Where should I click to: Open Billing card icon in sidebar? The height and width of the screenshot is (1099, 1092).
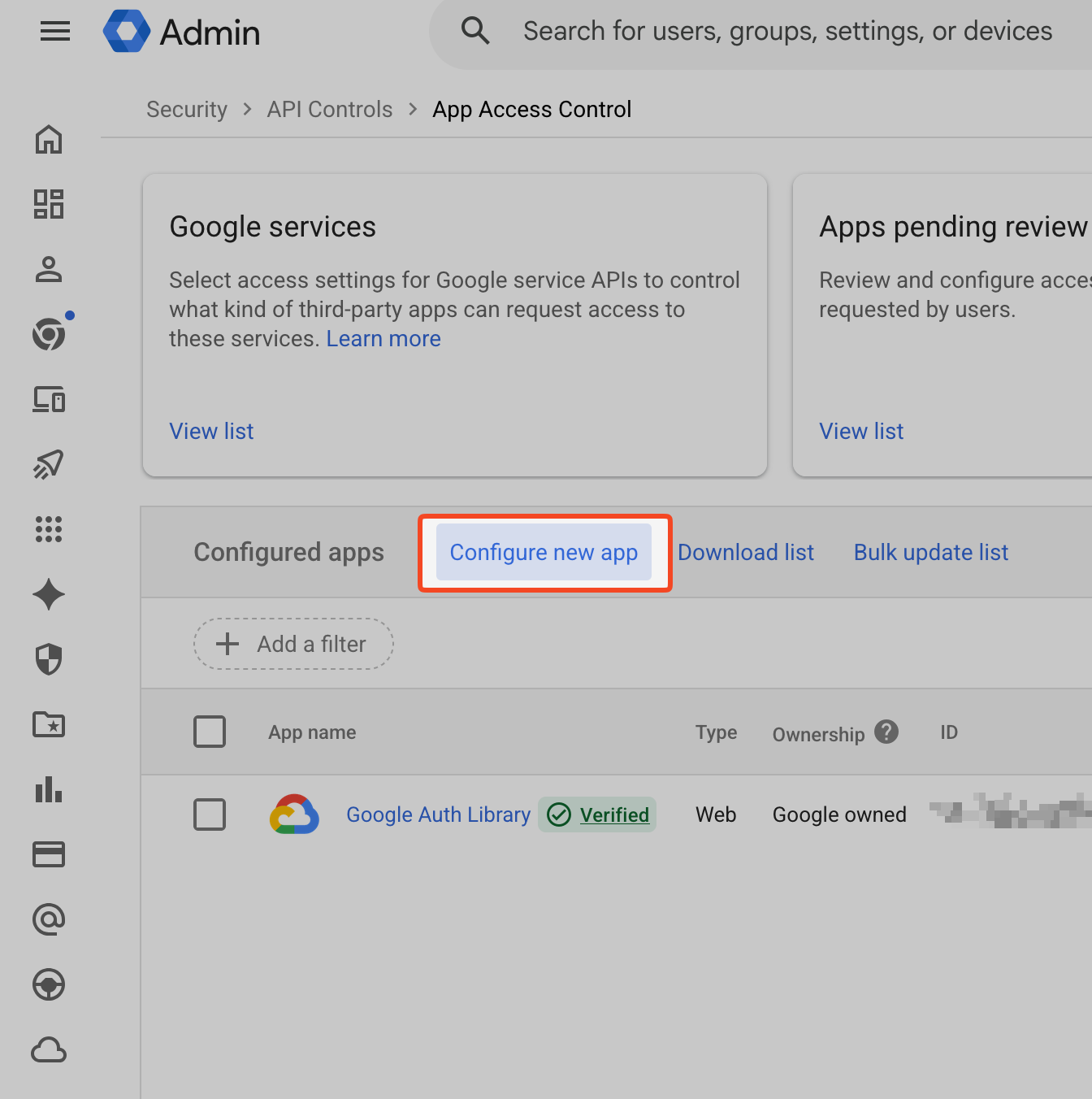(x=49, y=854)
